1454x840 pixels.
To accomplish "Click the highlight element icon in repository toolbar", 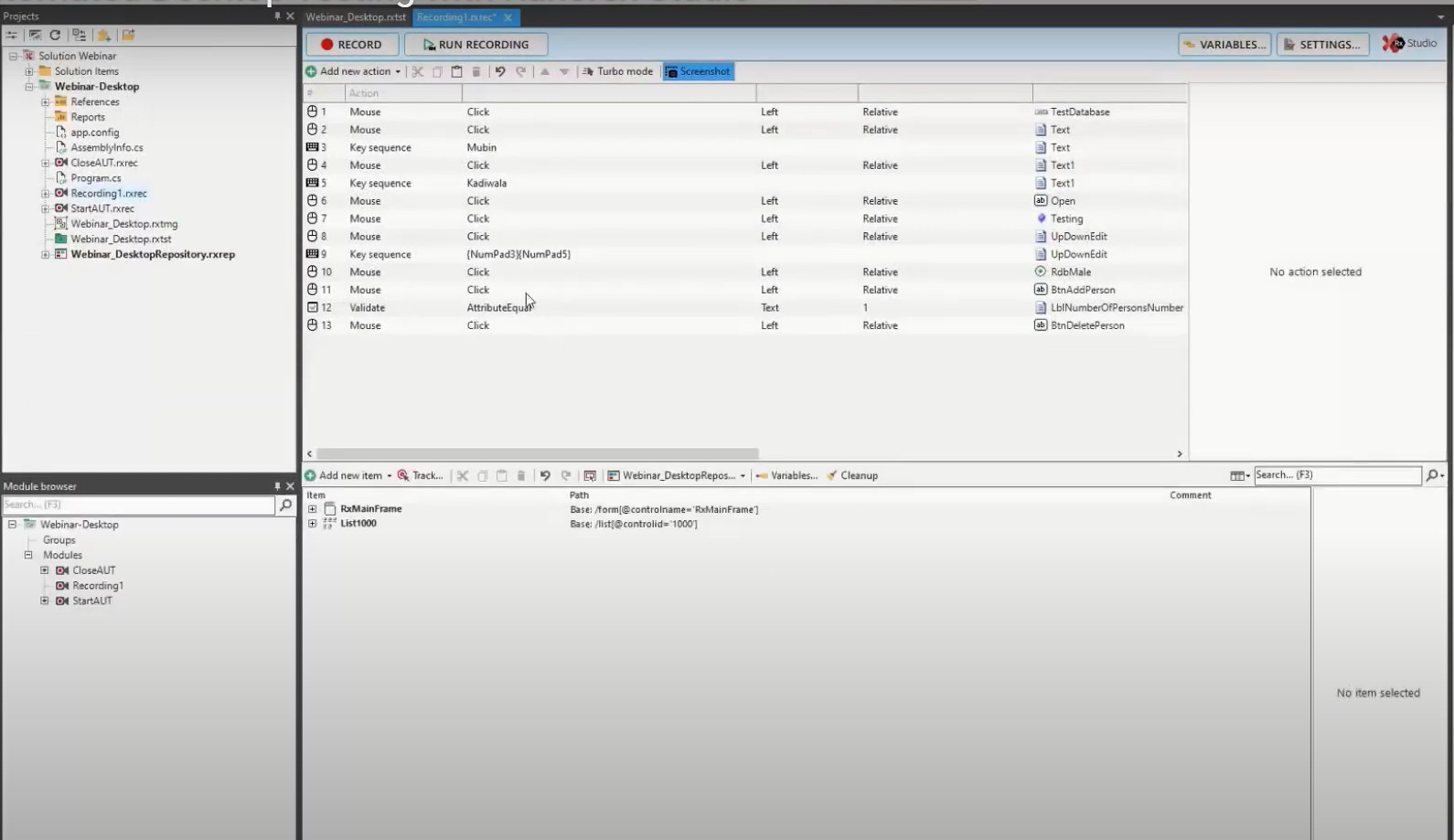I will pyautogui.click(x=590, y=475).
